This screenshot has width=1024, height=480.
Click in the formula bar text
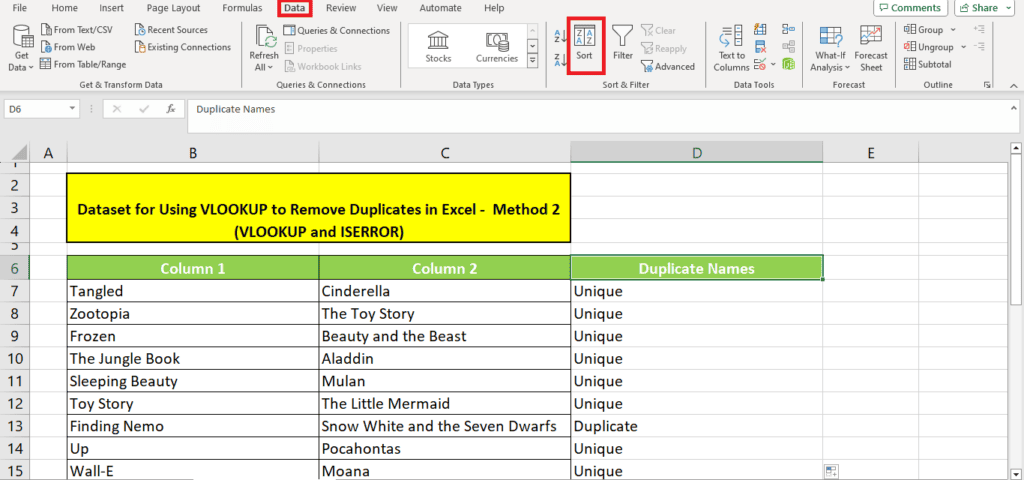236,109
